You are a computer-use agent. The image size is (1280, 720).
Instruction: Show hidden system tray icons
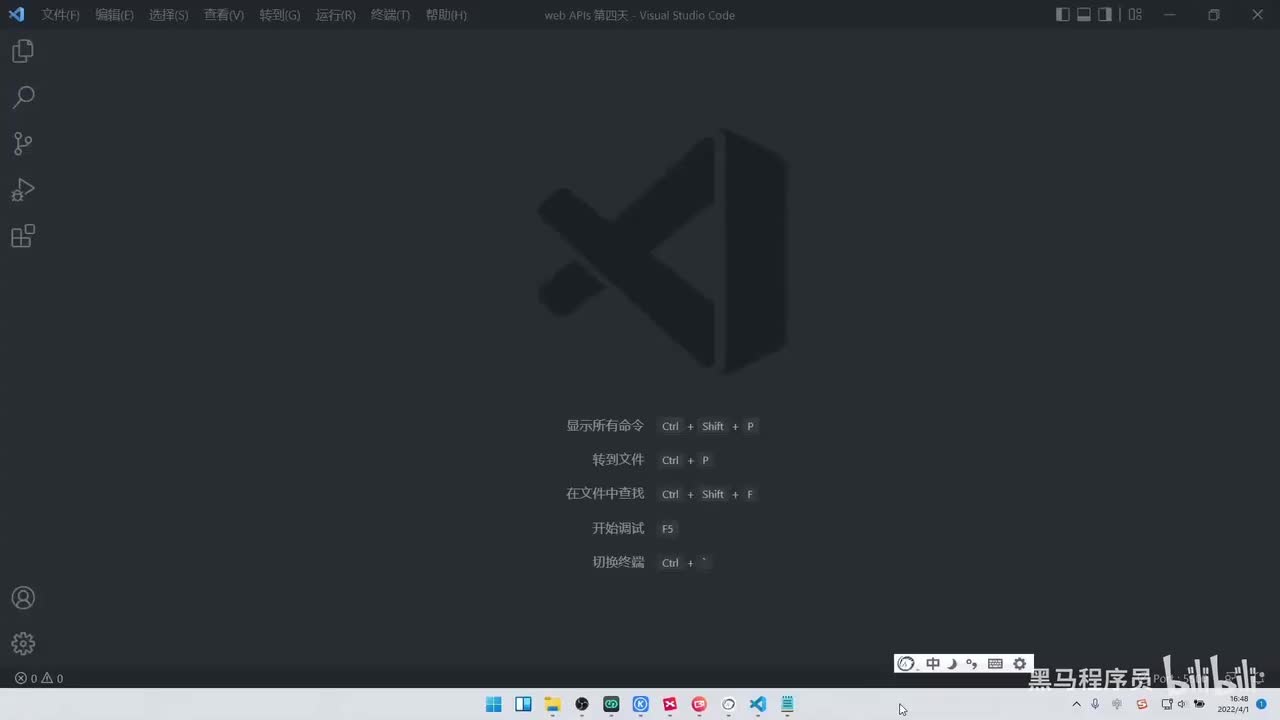1076,704
